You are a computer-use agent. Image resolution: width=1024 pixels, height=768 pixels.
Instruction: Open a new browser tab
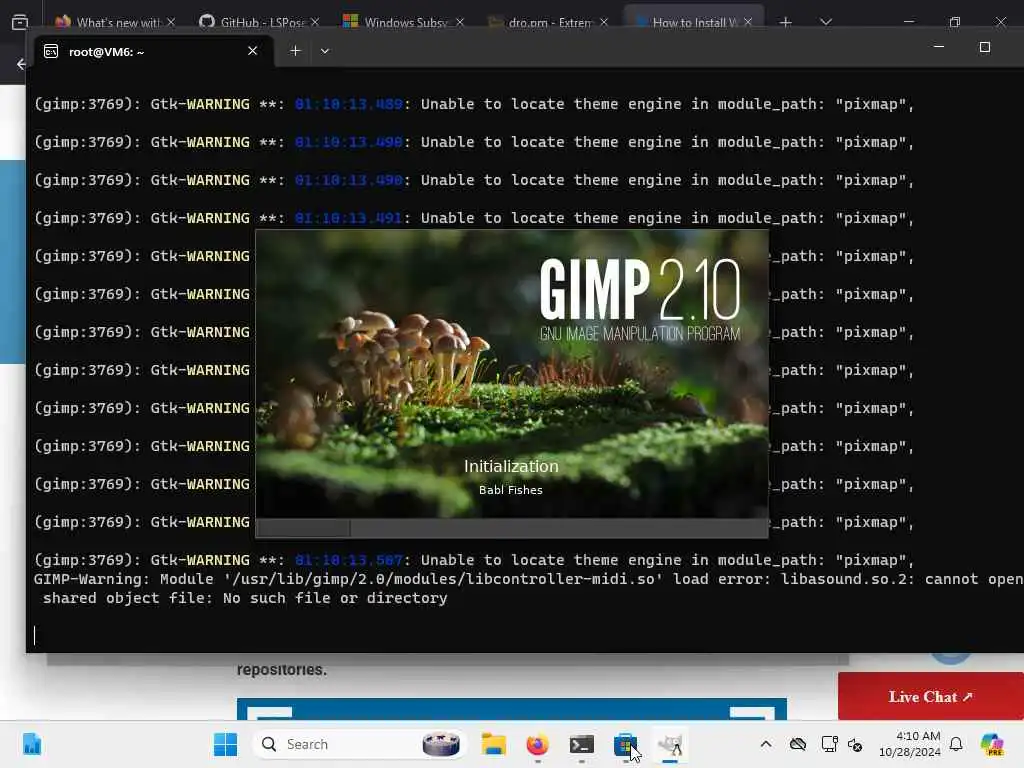pos(786,22)
